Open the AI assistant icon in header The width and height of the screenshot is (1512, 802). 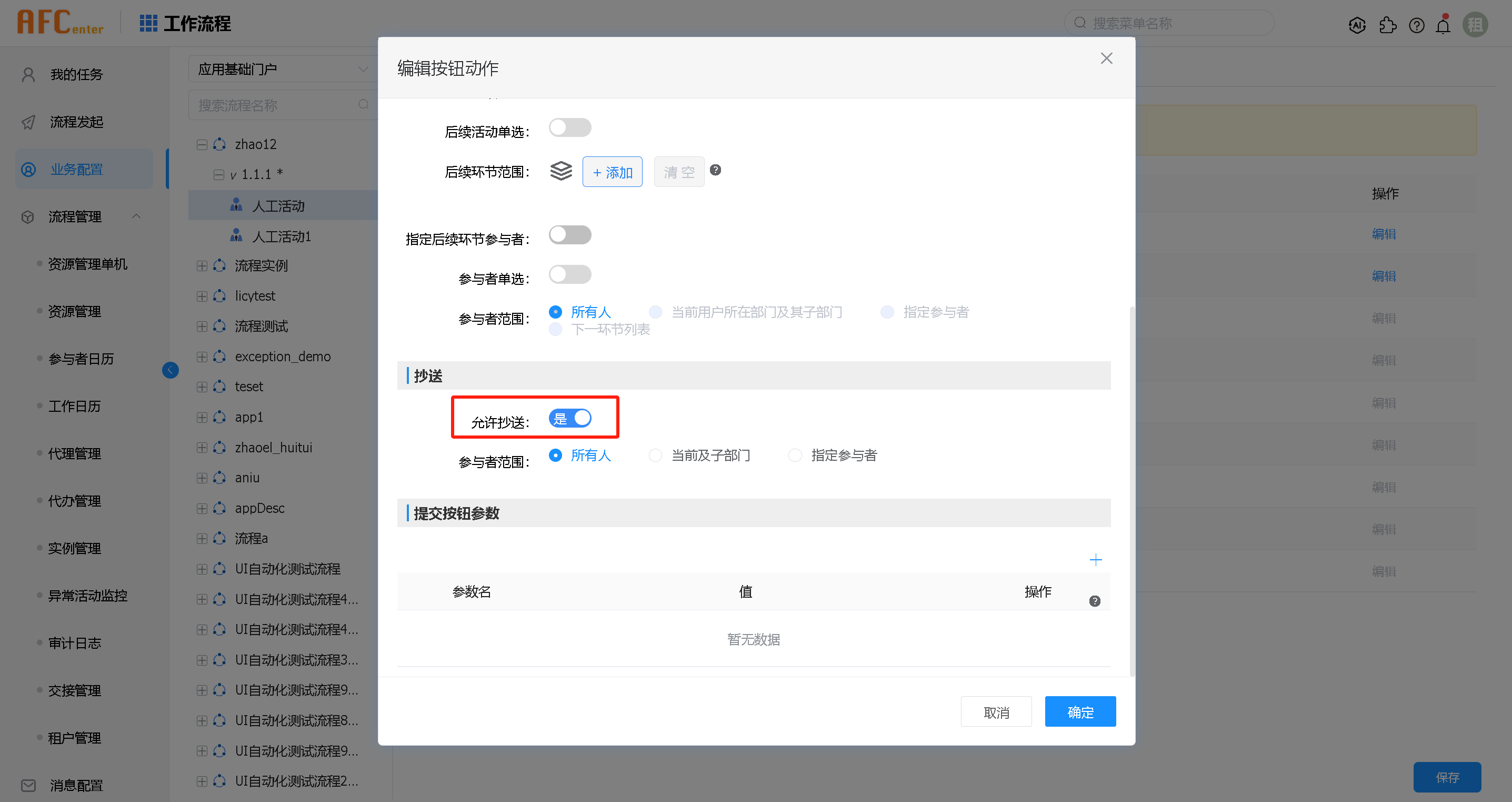1357,25
